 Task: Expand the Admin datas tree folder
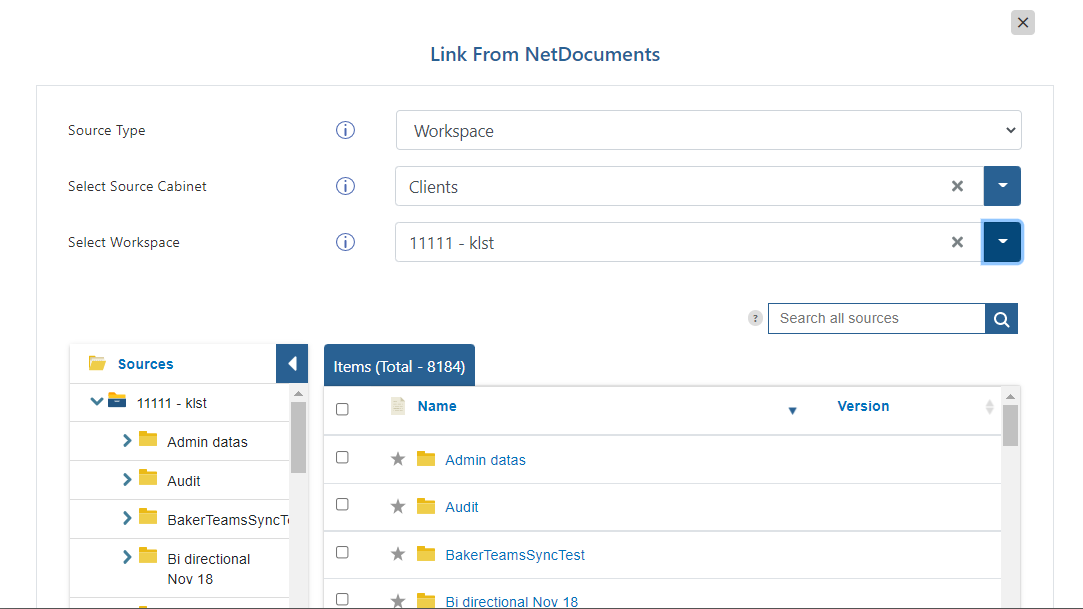click(x=127, y=441)
